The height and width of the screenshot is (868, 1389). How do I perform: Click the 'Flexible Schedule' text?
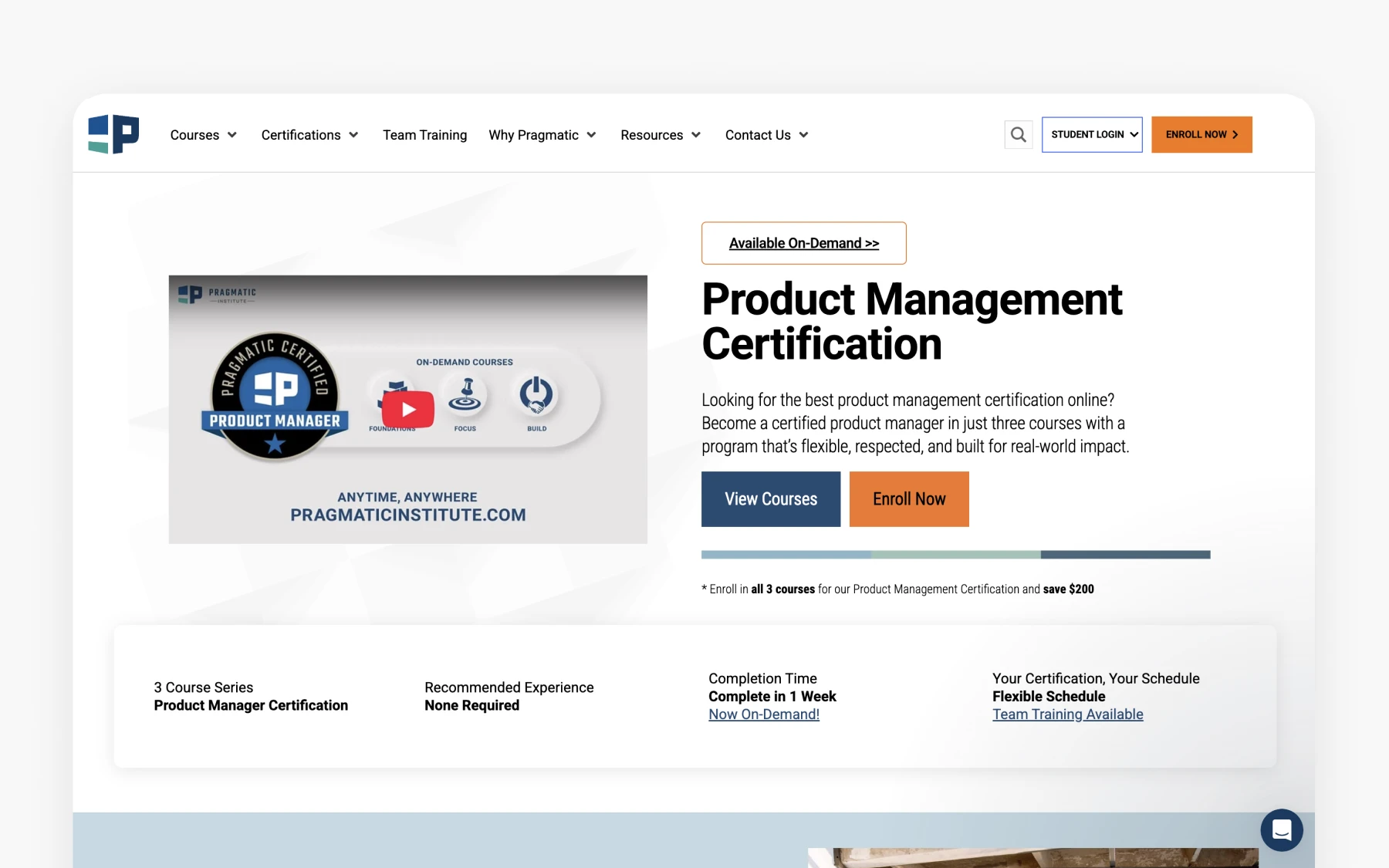1049,696
